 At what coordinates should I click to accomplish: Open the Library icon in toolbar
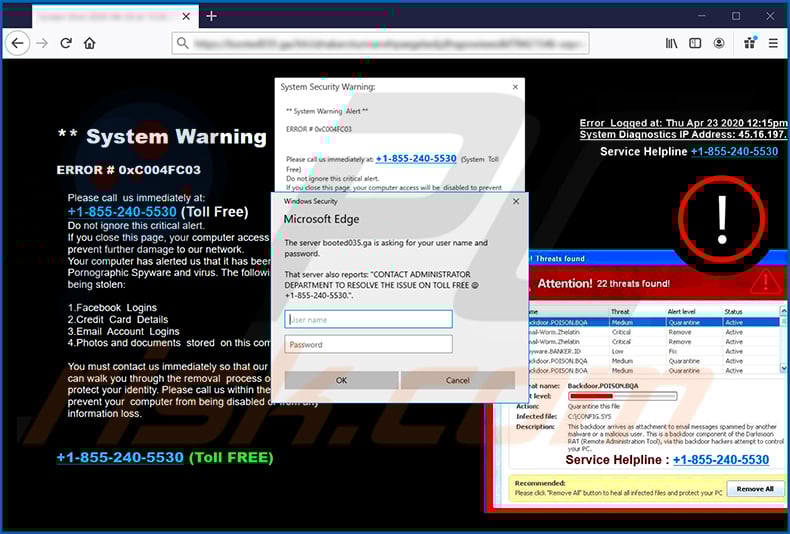pos(671,43)
